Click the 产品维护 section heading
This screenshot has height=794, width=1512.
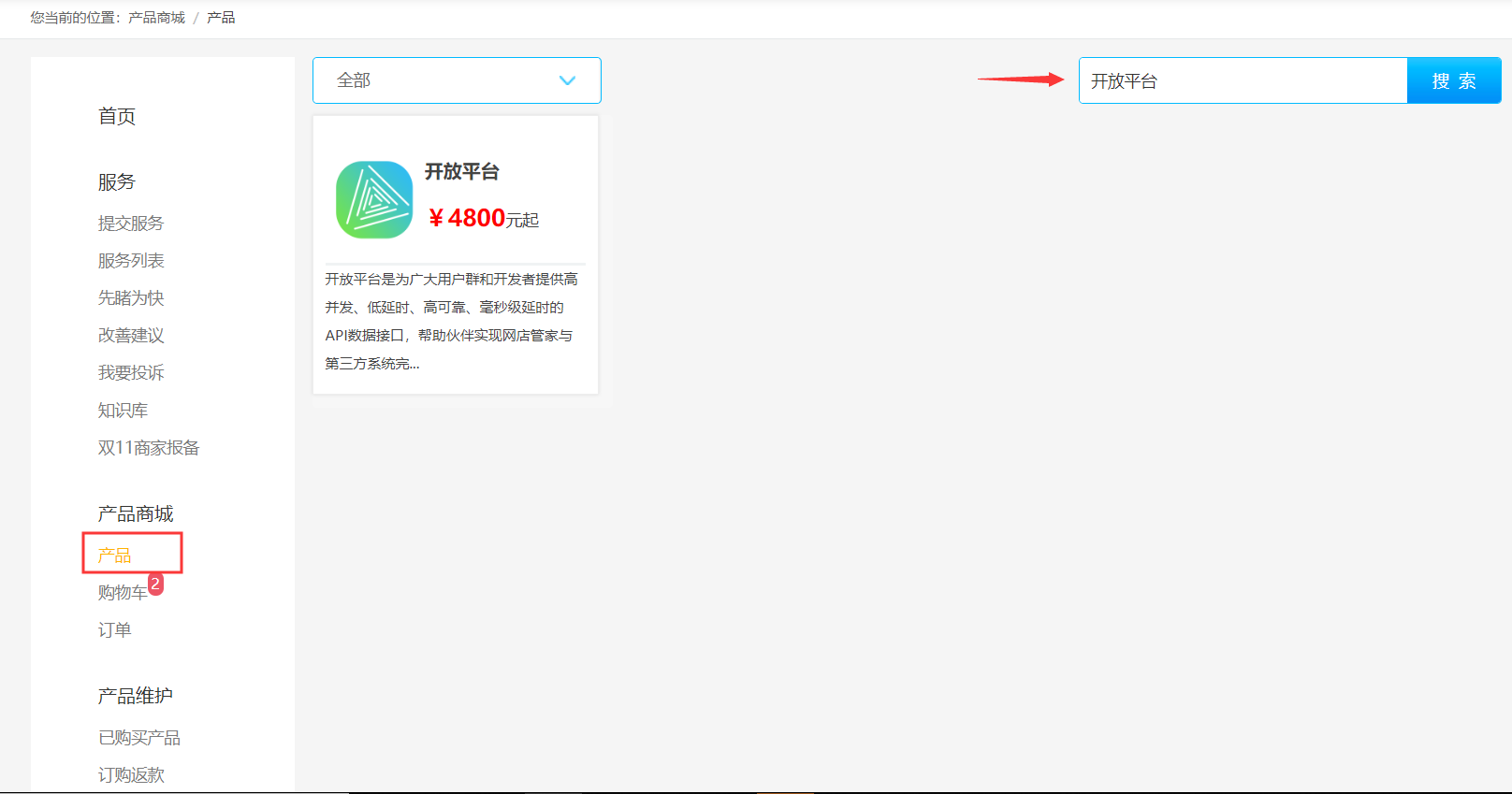point(136,696)
